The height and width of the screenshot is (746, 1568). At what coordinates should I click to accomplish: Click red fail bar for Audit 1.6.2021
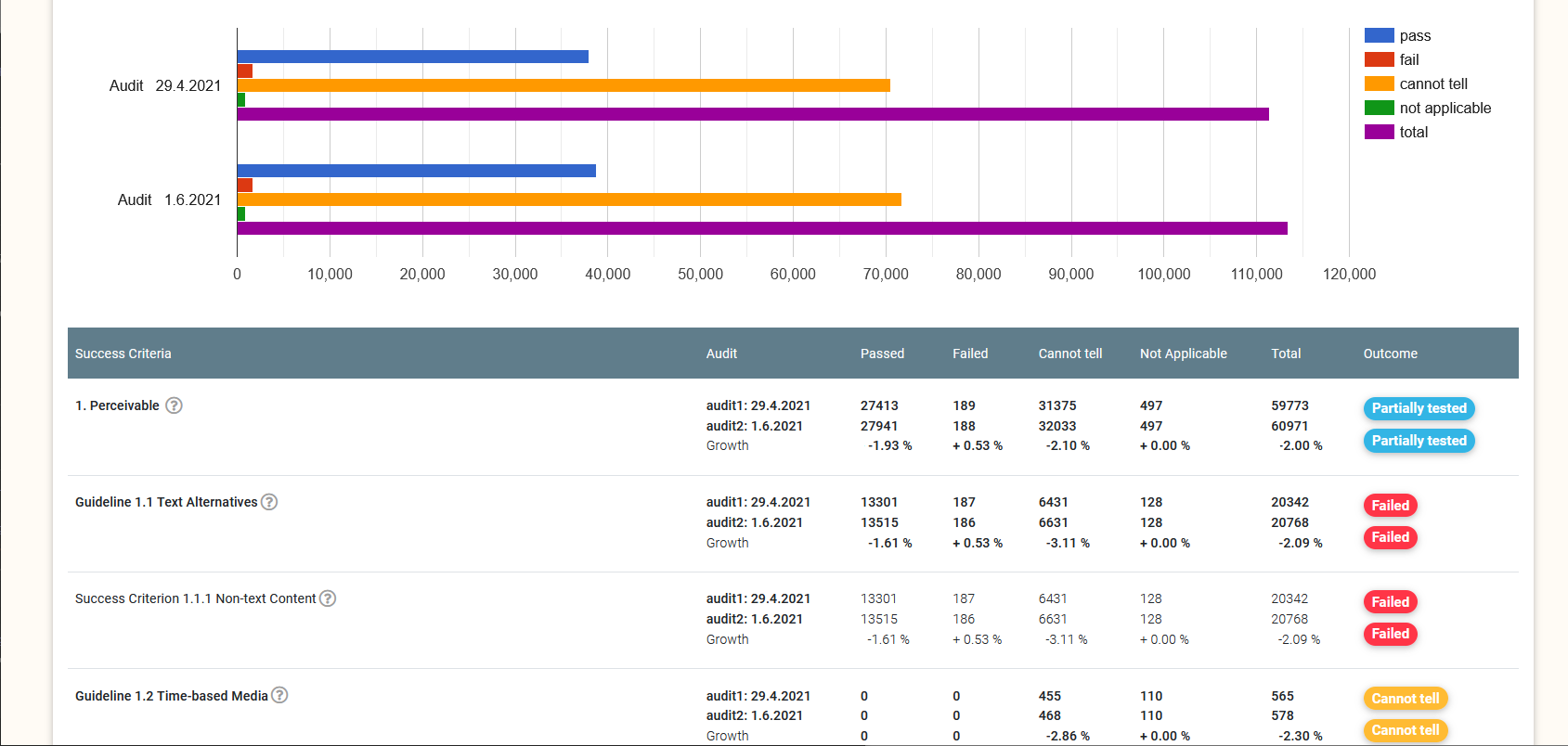click(x=245, y=185)
